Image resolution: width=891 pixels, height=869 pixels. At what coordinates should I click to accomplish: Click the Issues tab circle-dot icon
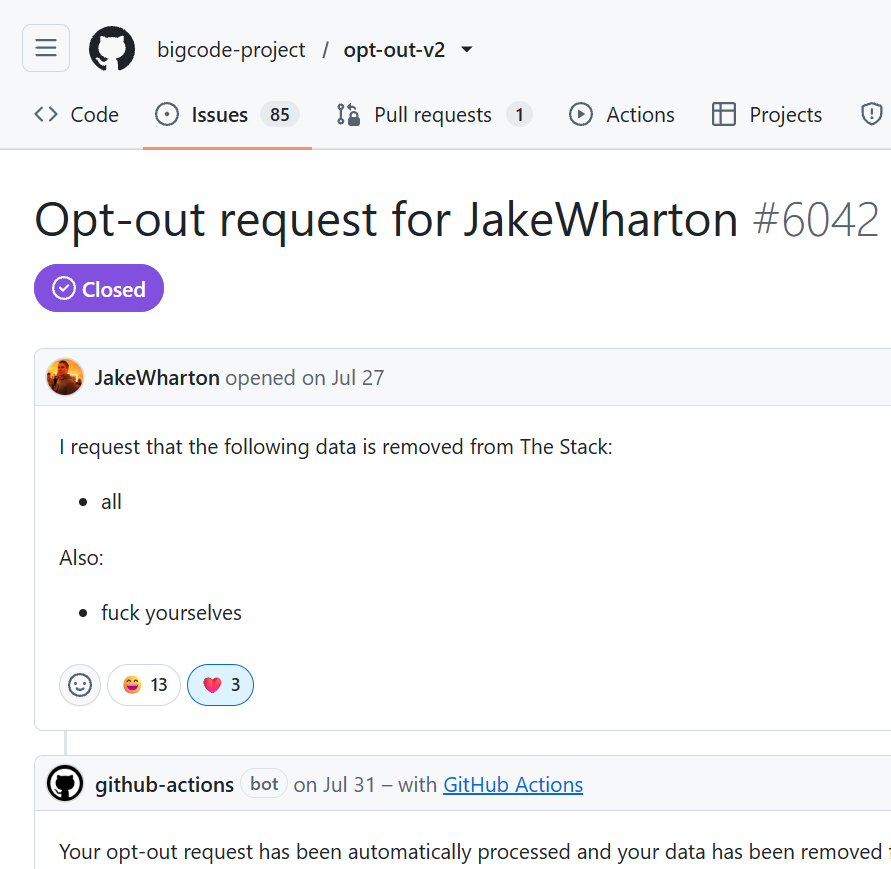(167, 114)
